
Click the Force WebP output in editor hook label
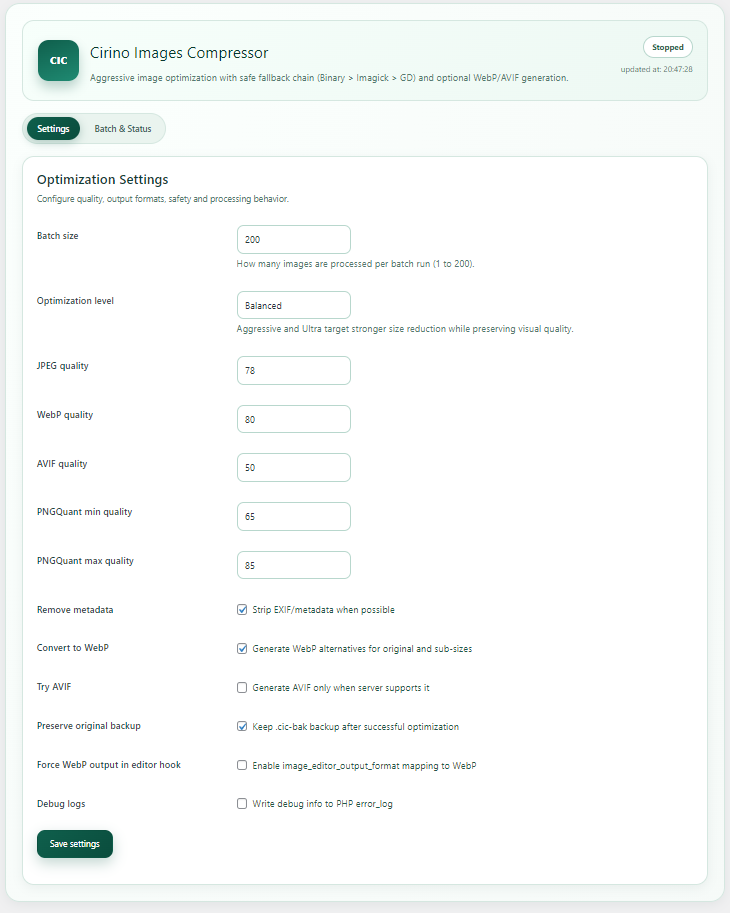click(x=109, y=765)
